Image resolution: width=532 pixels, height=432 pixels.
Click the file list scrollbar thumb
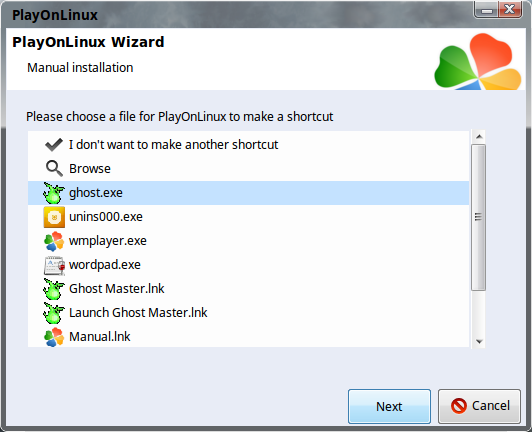pos(478,217)
